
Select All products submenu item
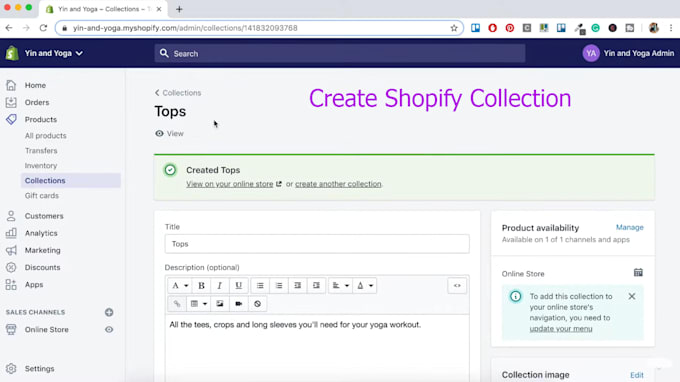tap(46, 136)
